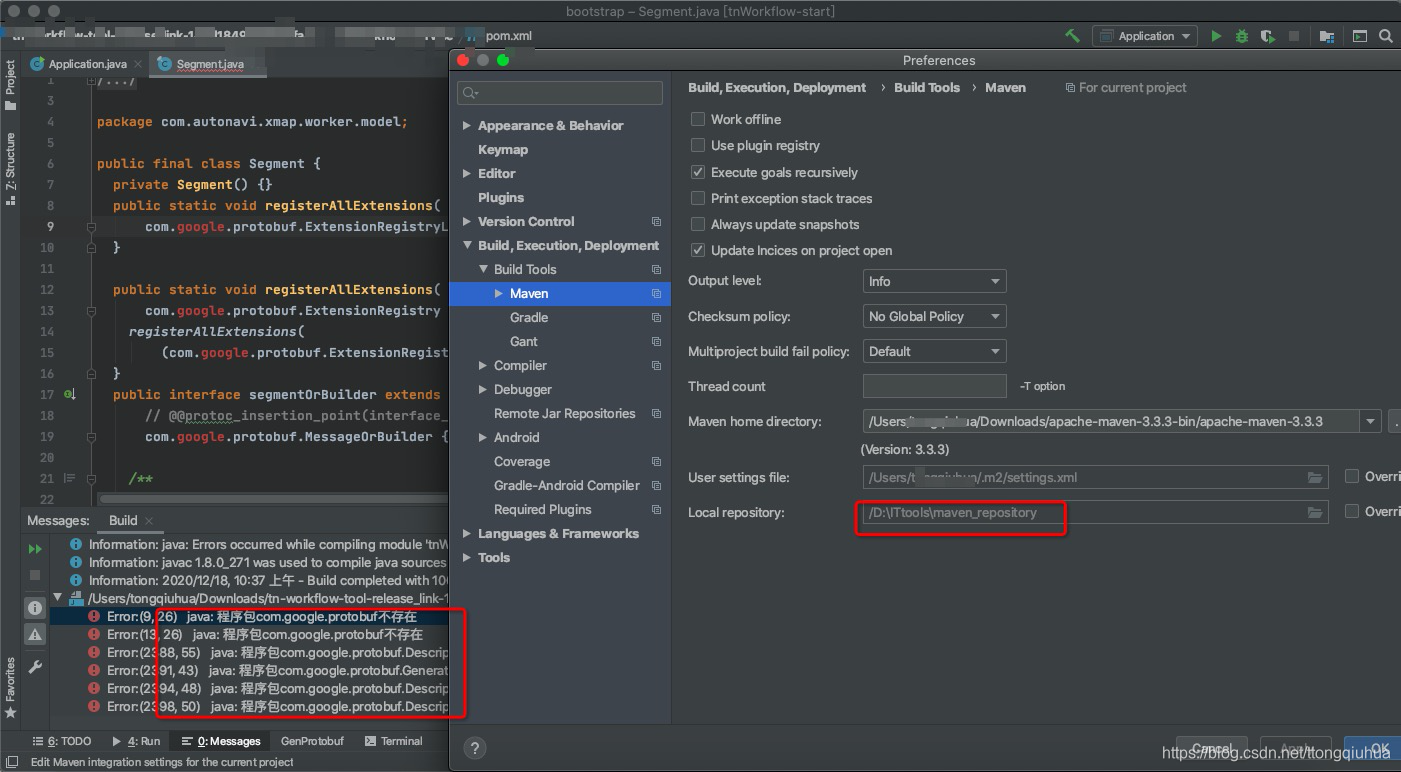Viewport: 1401px width, 772px height.
Task: Start debugging with the bug icon
Action: [x=1241, y=35]
